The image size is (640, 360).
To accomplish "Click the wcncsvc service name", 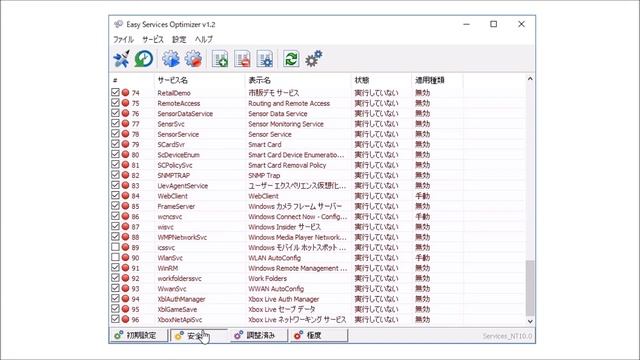I will coord(170,216).
